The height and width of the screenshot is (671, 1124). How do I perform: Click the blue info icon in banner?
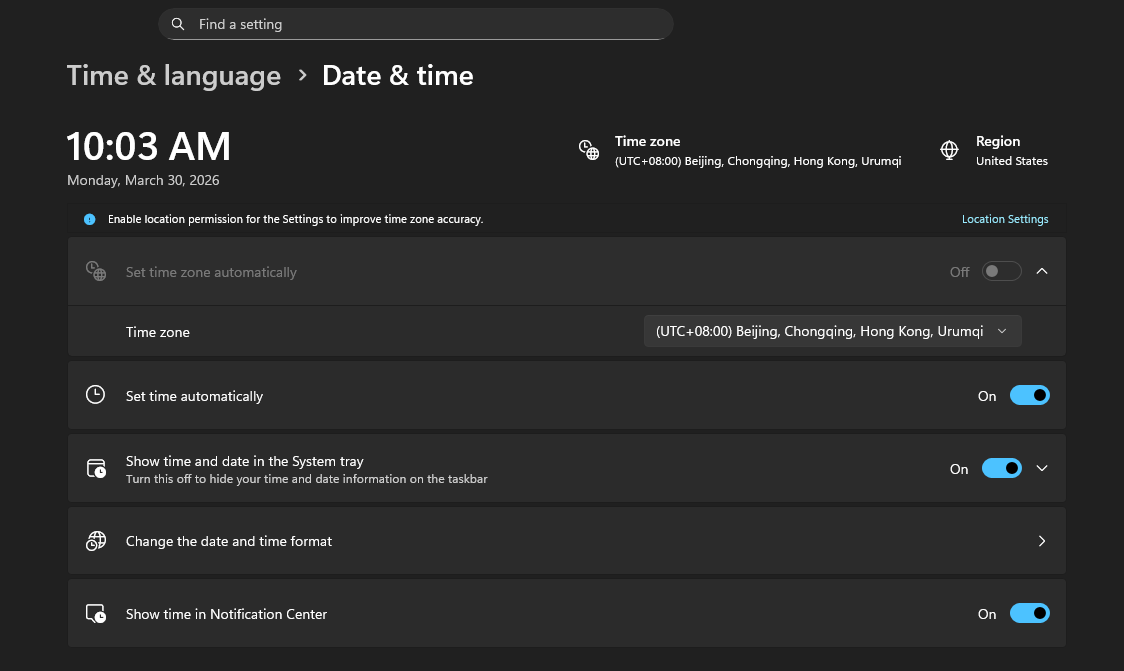click(x=90, y=219)
